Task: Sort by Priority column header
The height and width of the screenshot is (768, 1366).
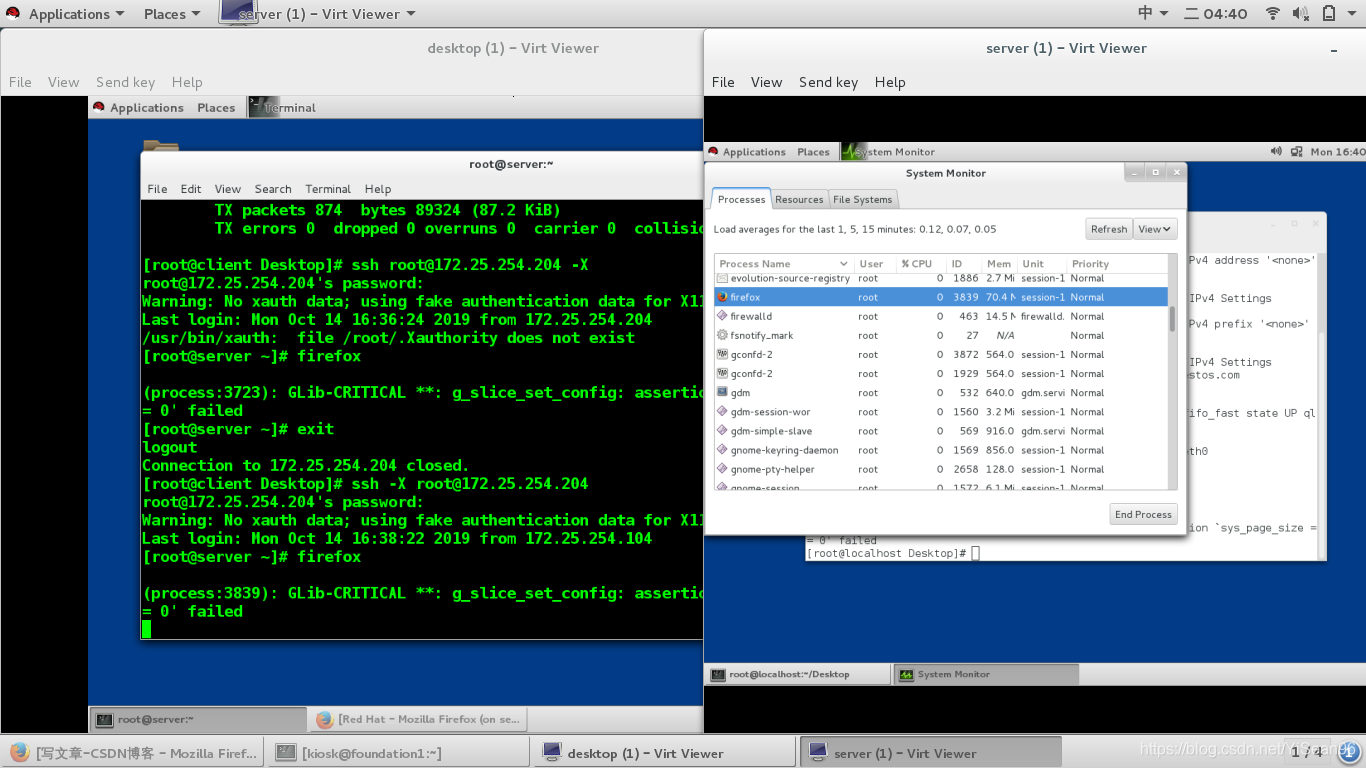Action: point(1116,264)
